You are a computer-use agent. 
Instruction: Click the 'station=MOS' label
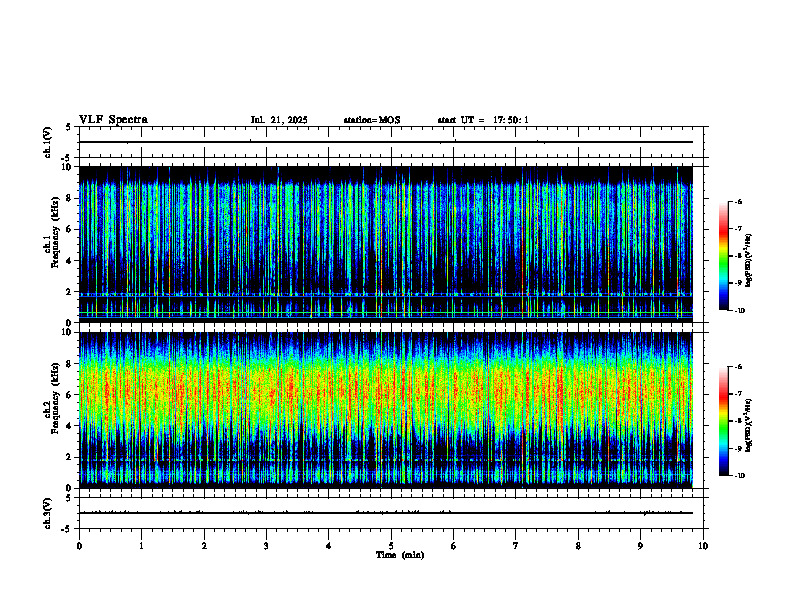pyautogui.click(x=372, y=120)
